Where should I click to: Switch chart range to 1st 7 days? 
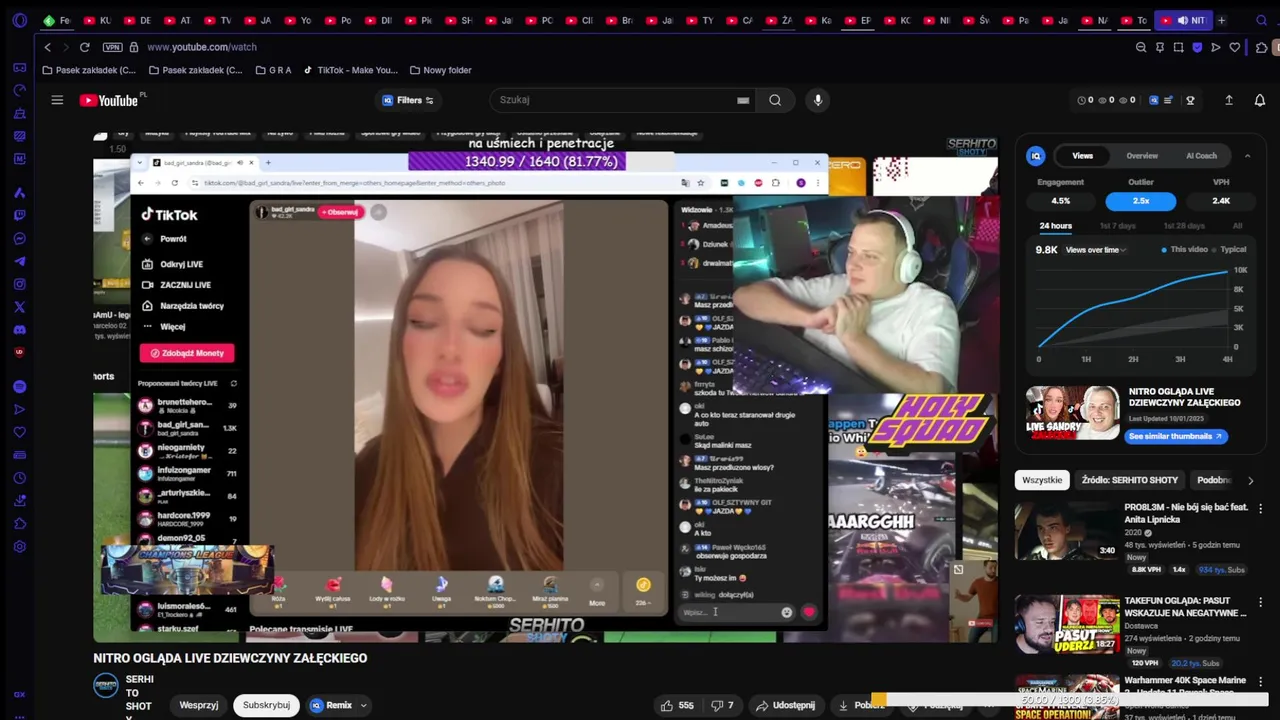coord(1119,226)
